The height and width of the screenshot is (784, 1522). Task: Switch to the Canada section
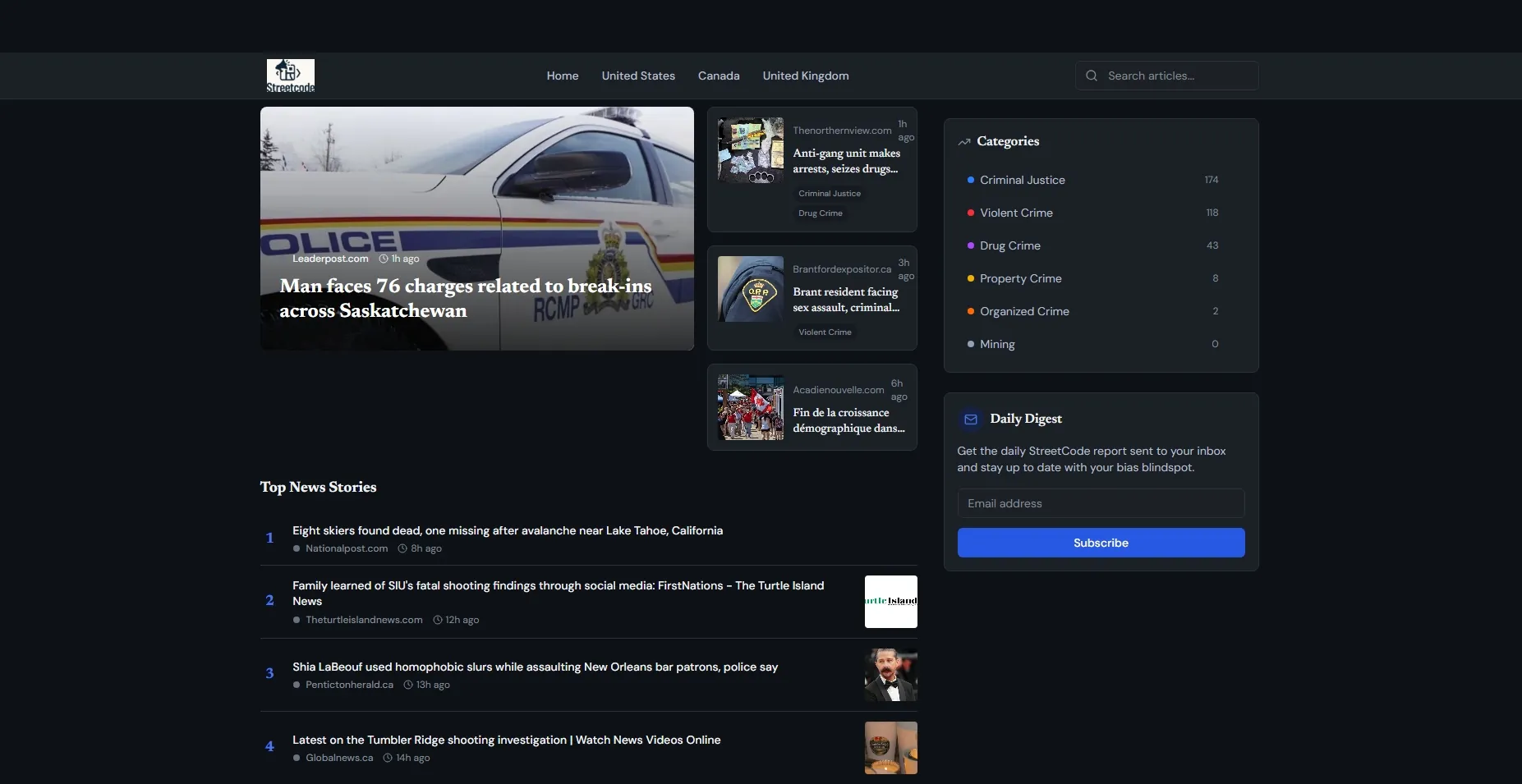tap(719, 76)
